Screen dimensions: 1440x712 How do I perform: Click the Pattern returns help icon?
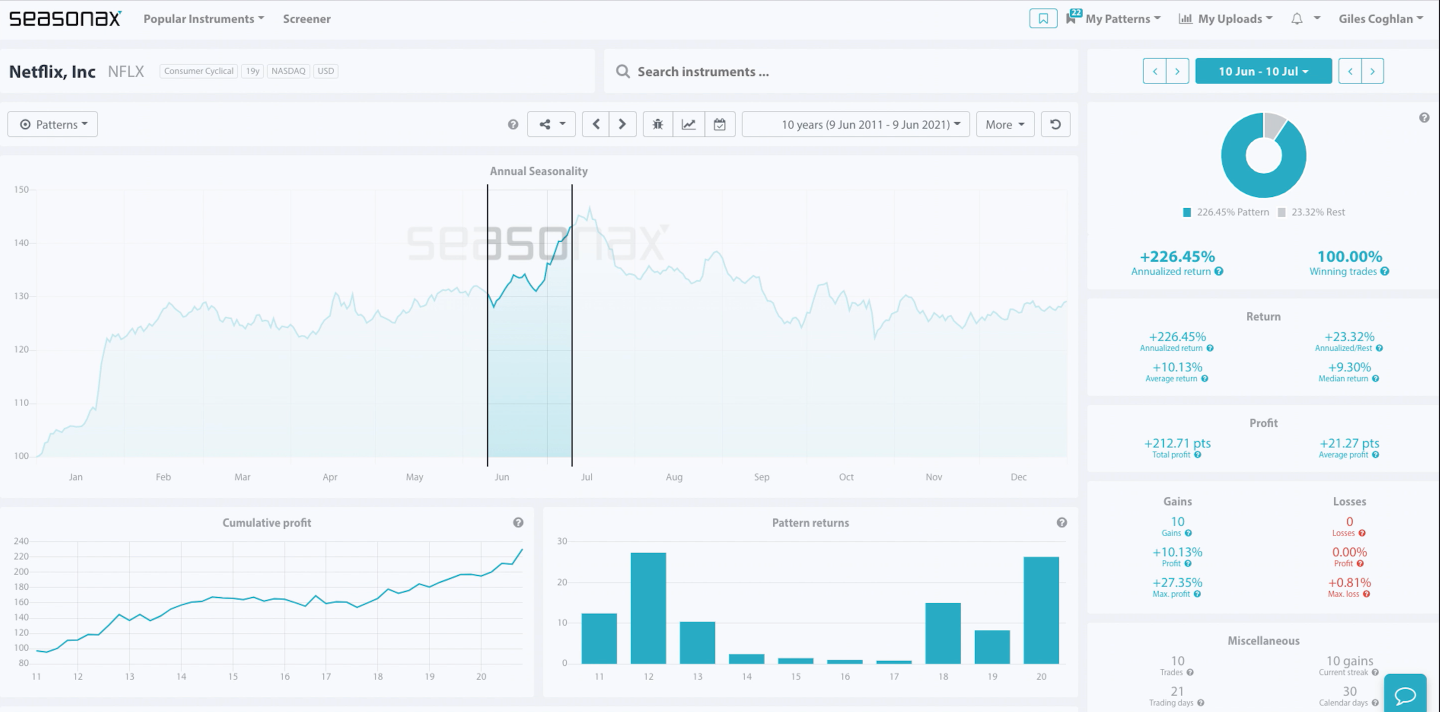click(1062, 522)
